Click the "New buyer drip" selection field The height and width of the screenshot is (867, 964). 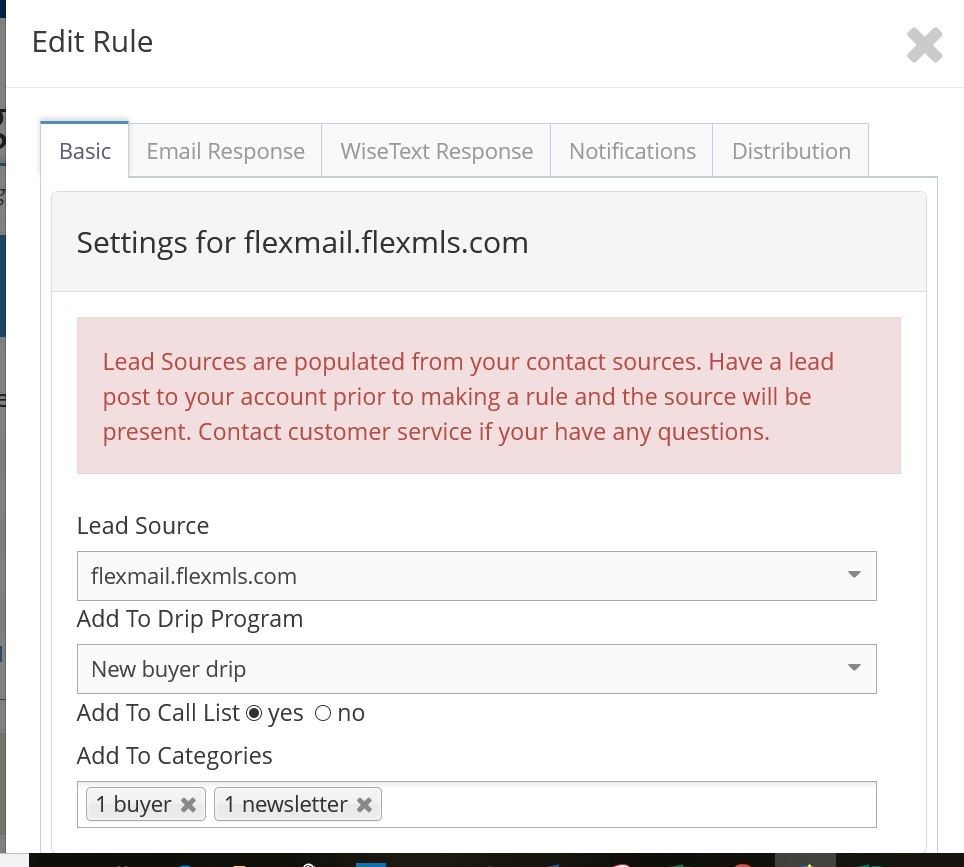pos(476,668)
